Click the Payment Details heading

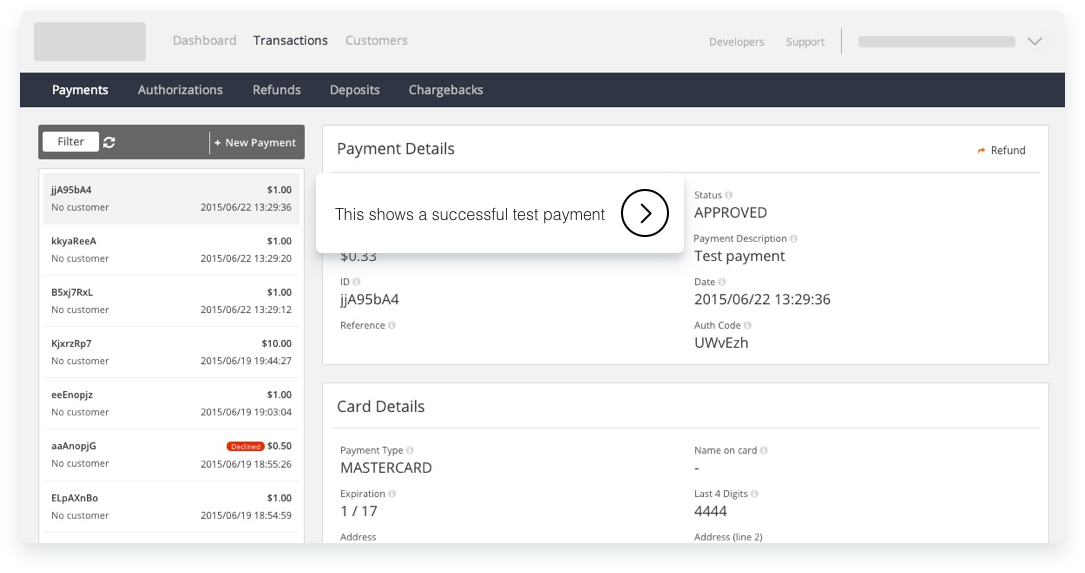[x=396, y=149]
